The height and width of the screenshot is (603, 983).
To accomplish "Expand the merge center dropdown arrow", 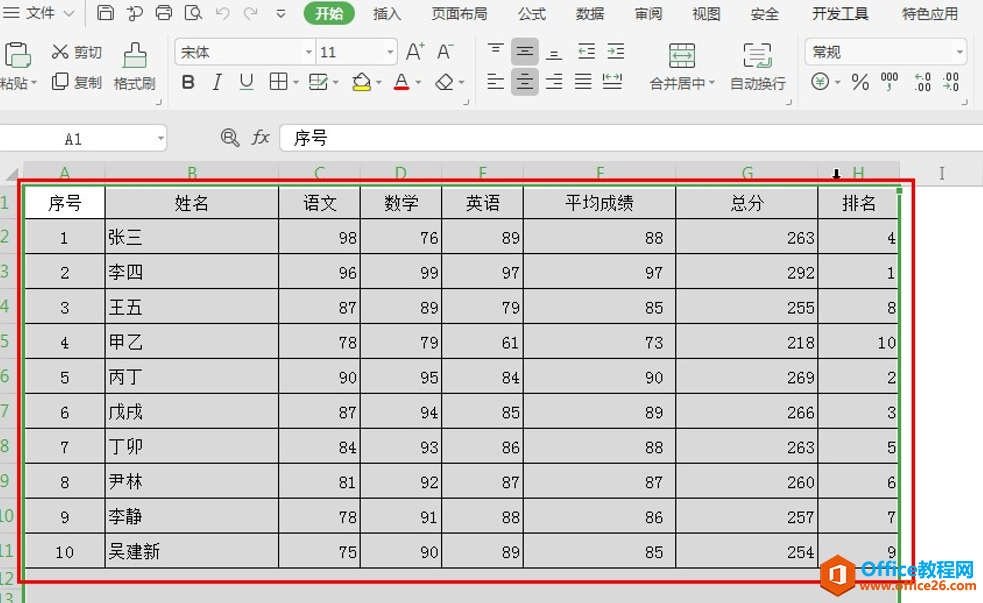I will pos(712,83).
